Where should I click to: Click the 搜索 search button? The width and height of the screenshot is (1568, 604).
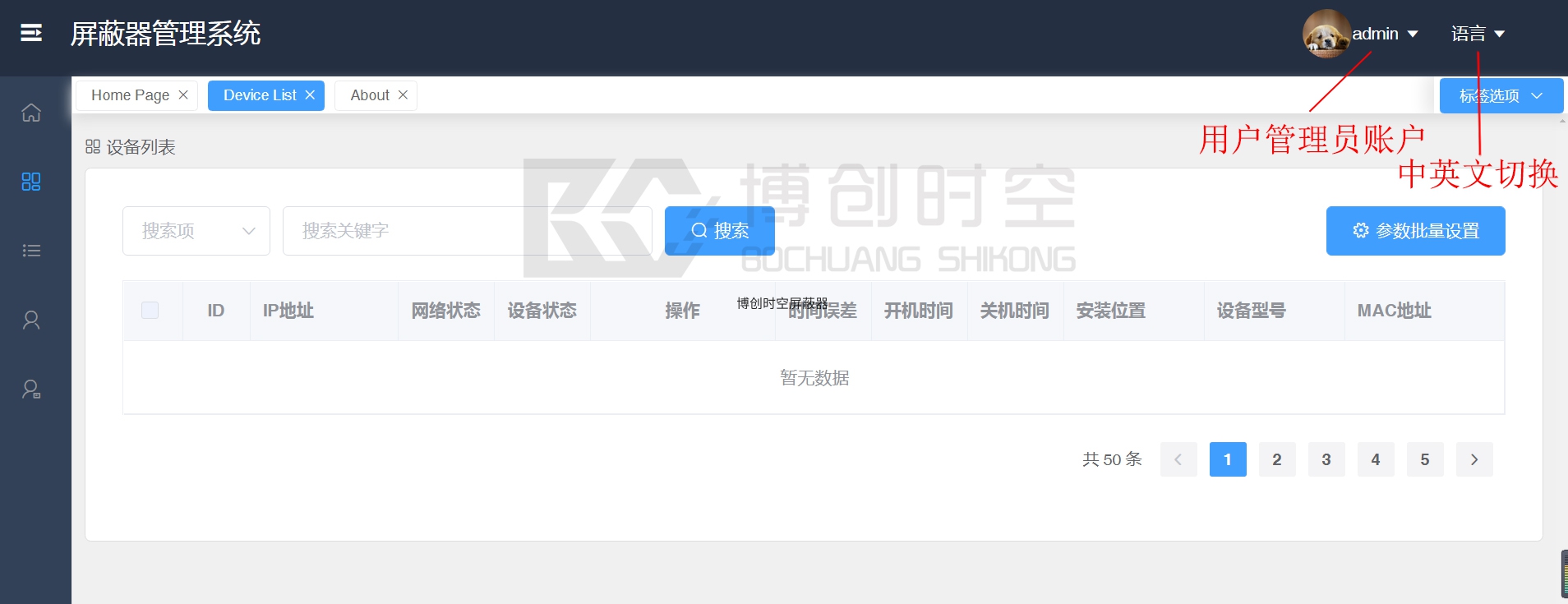(x=720, y=231)
